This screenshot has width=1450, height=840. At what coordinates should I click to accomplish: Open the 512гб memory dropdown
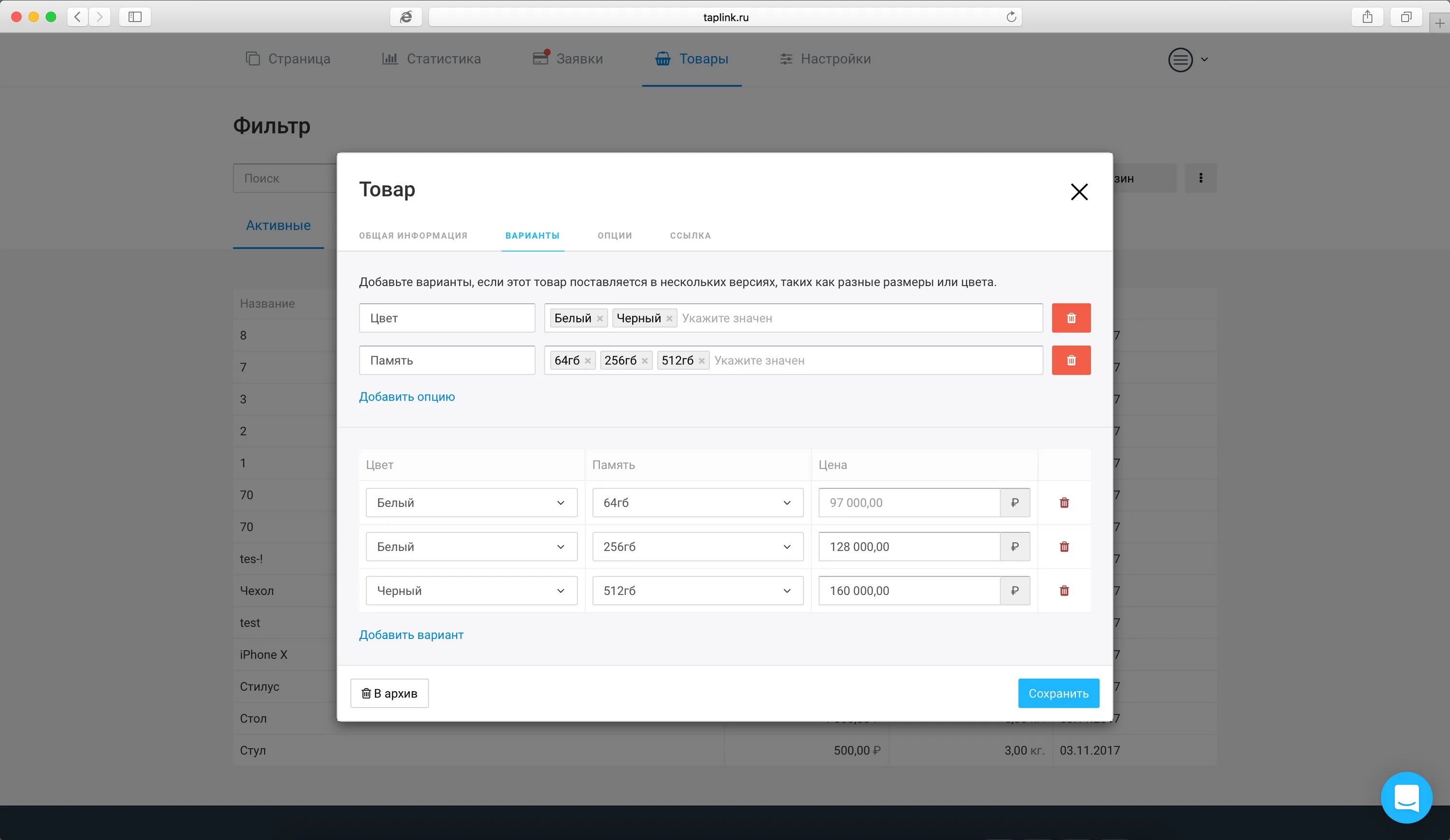(x=697, y=591)
